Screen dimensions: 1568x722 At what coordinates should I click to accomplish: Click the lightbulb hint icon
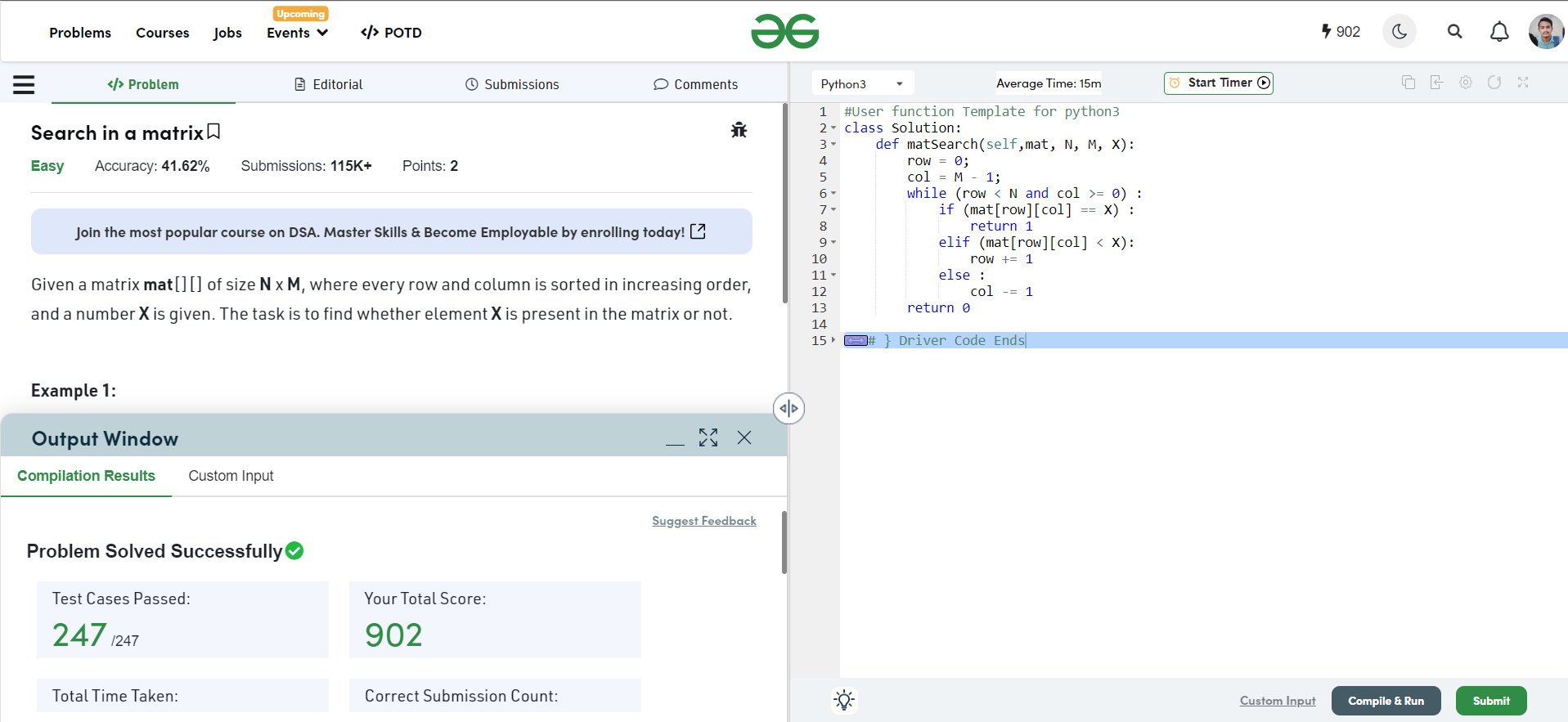(x=844, y=700)
